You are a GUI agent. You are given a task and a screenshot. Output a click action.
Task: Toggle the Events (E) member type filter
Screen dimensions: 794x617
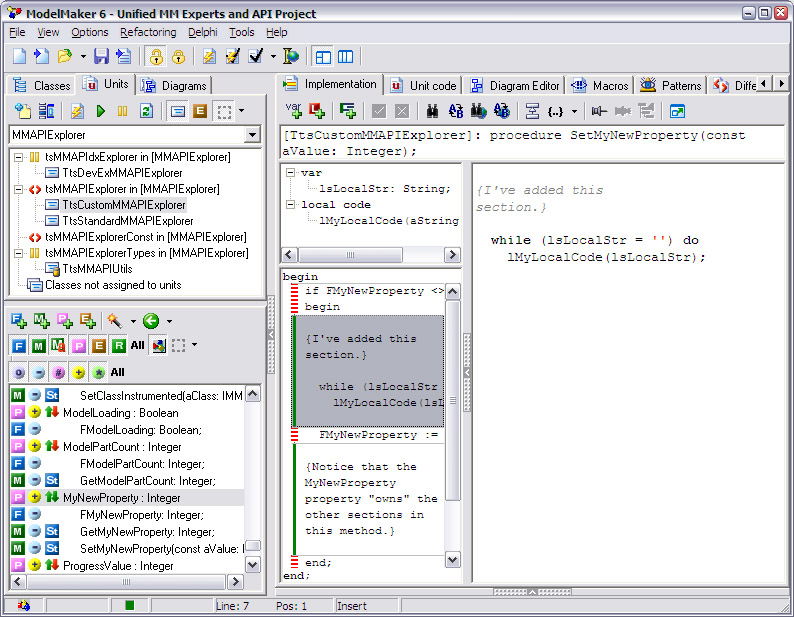coord(99,346)
